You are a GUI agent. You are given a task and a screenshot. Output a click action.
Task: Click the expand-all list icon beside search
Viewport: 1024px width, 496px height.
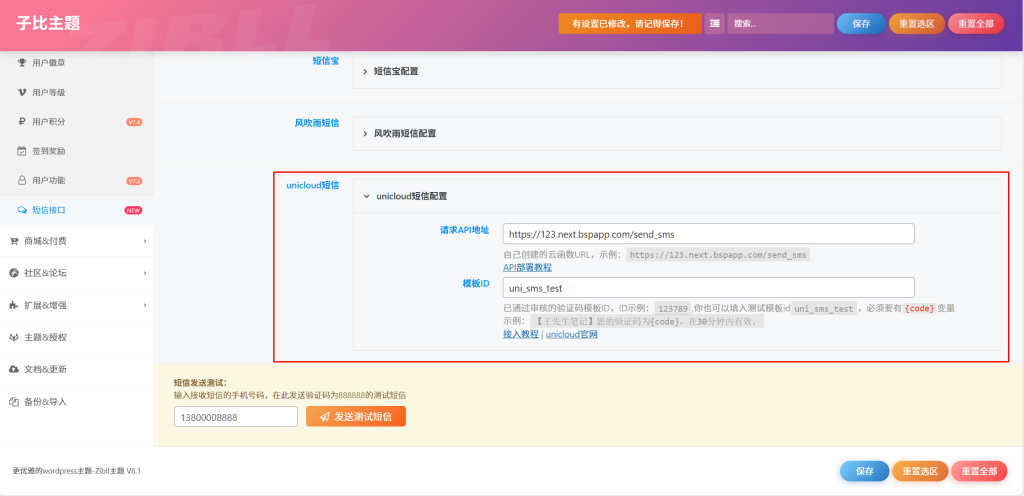(714, 23)
